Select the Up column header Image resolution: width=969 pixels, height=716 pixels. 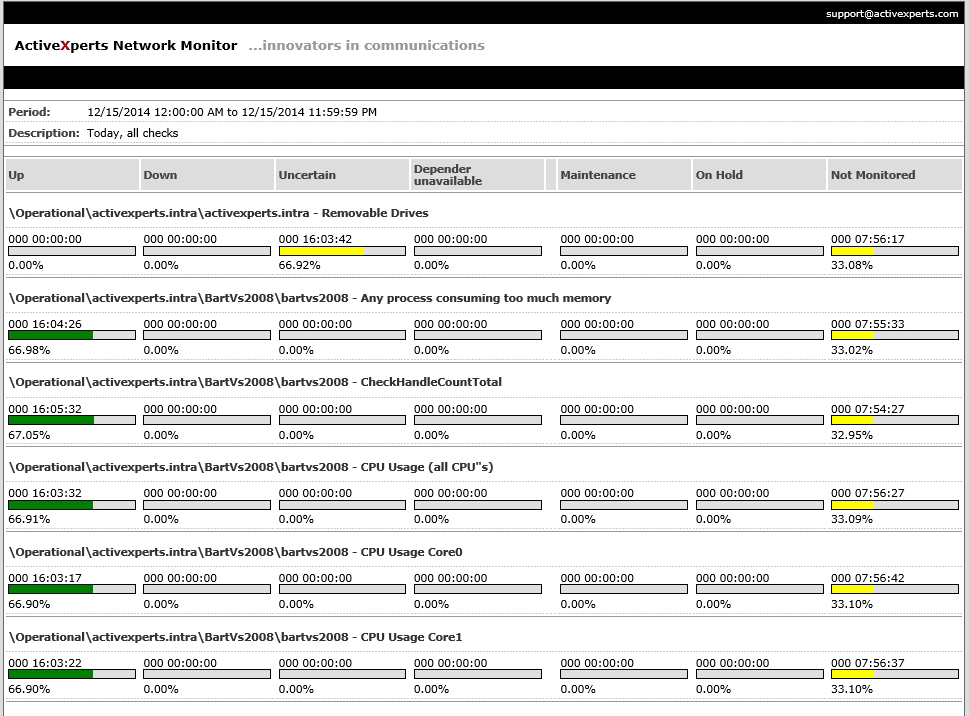17,175
